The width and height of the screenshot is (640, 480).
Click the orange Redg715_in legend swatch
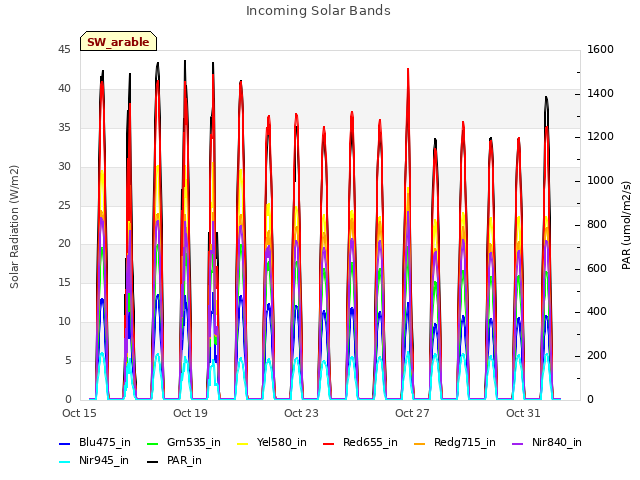pyautogui.click(x=420, y=444)
